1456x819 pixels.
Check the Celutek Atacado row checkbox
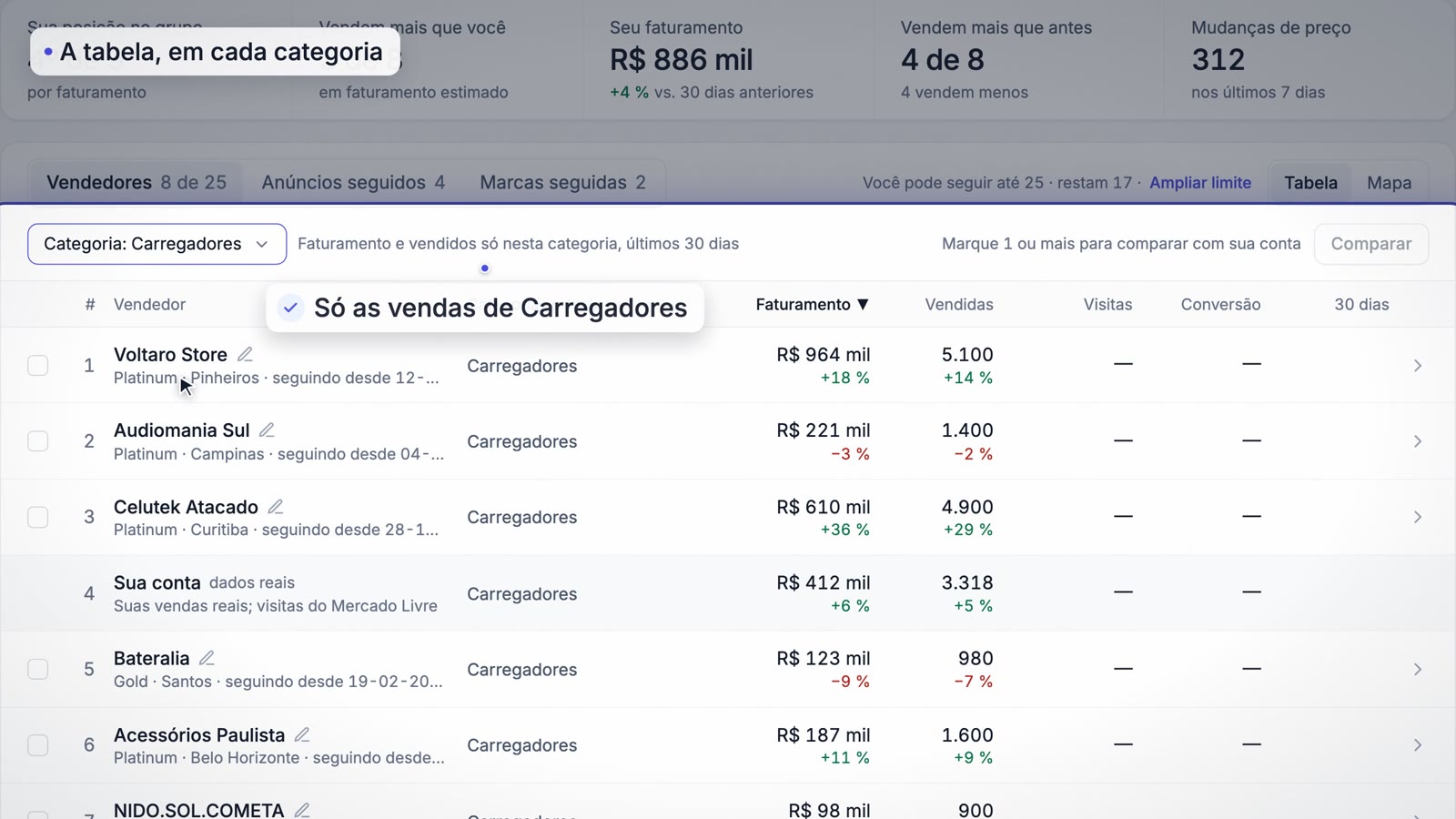tap(38, 517)
